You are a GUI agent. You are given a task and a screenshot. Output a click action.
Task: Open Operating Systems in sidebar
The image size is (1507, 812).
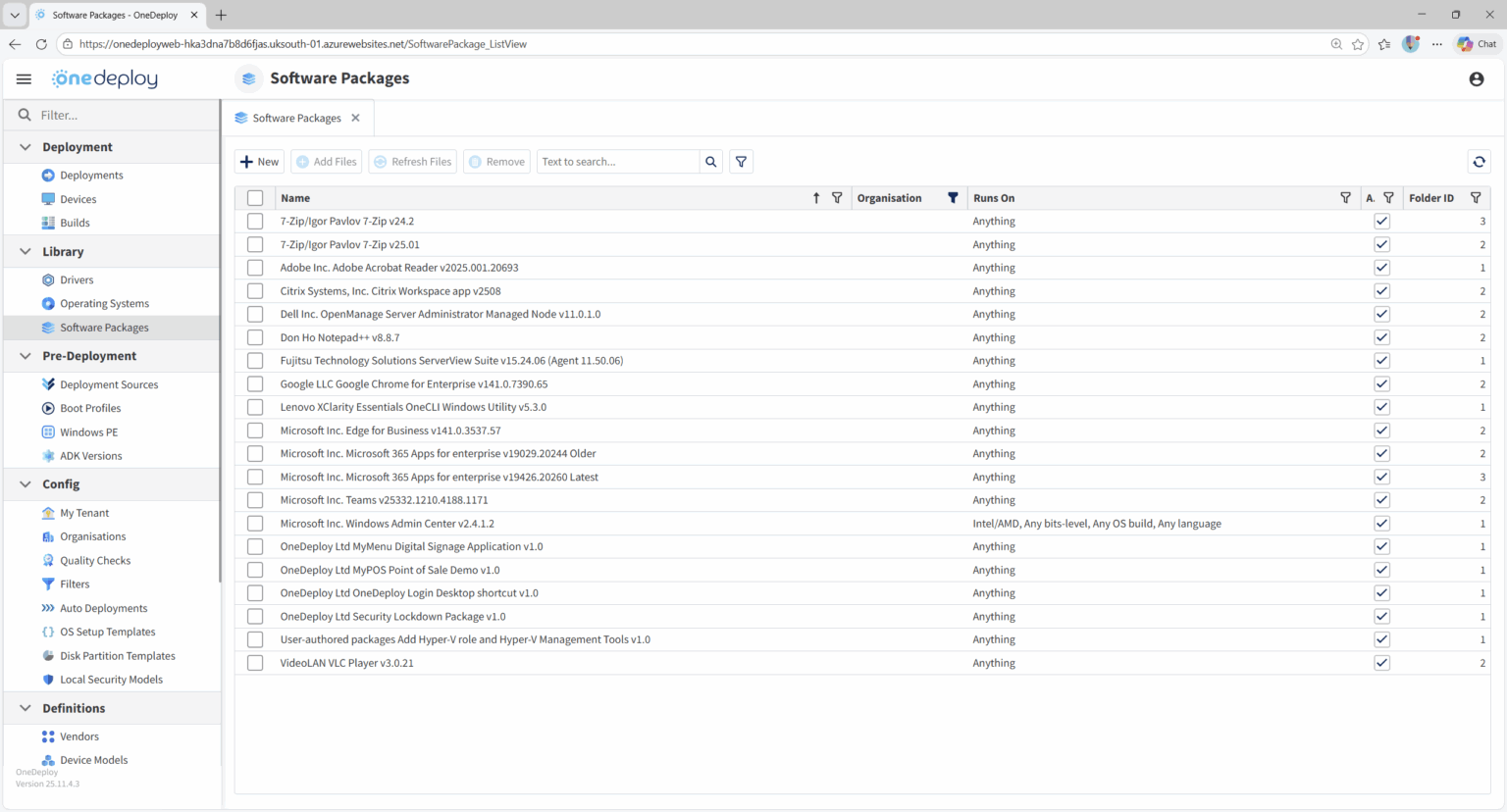point(104,304)
